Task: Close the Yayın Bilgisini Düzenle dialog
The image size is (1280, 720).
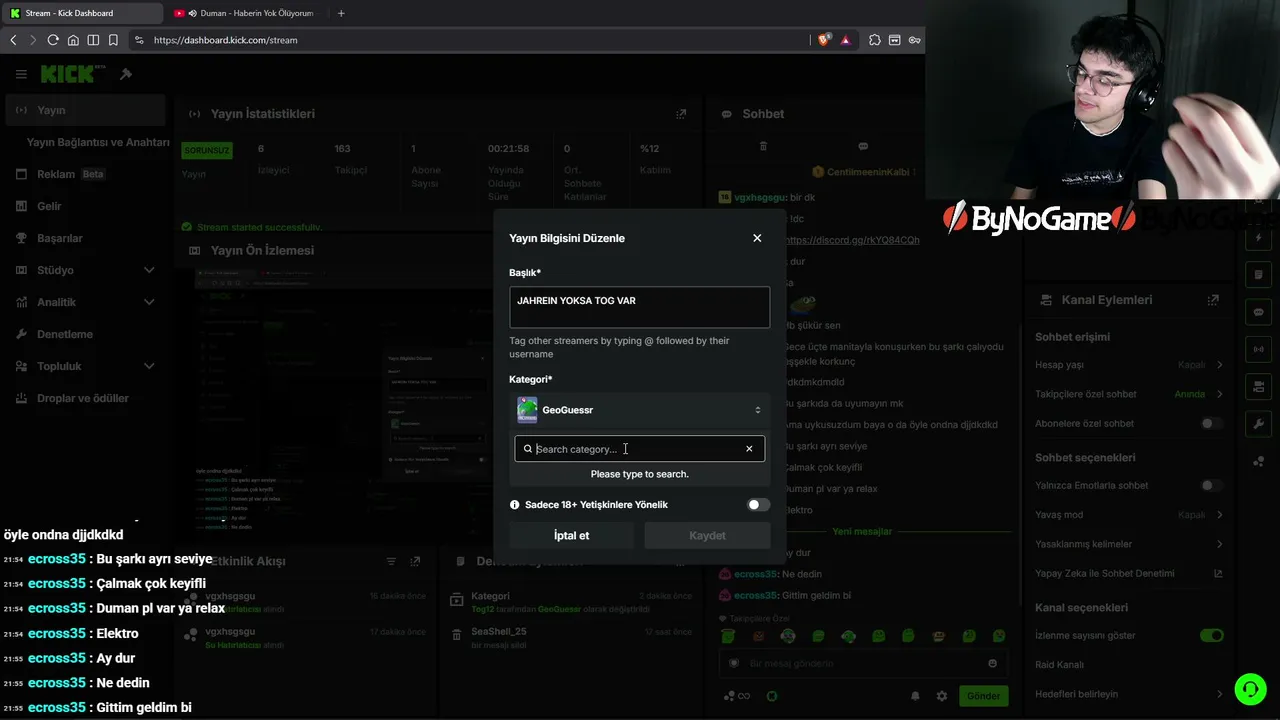Action: (x=757, y=238)
